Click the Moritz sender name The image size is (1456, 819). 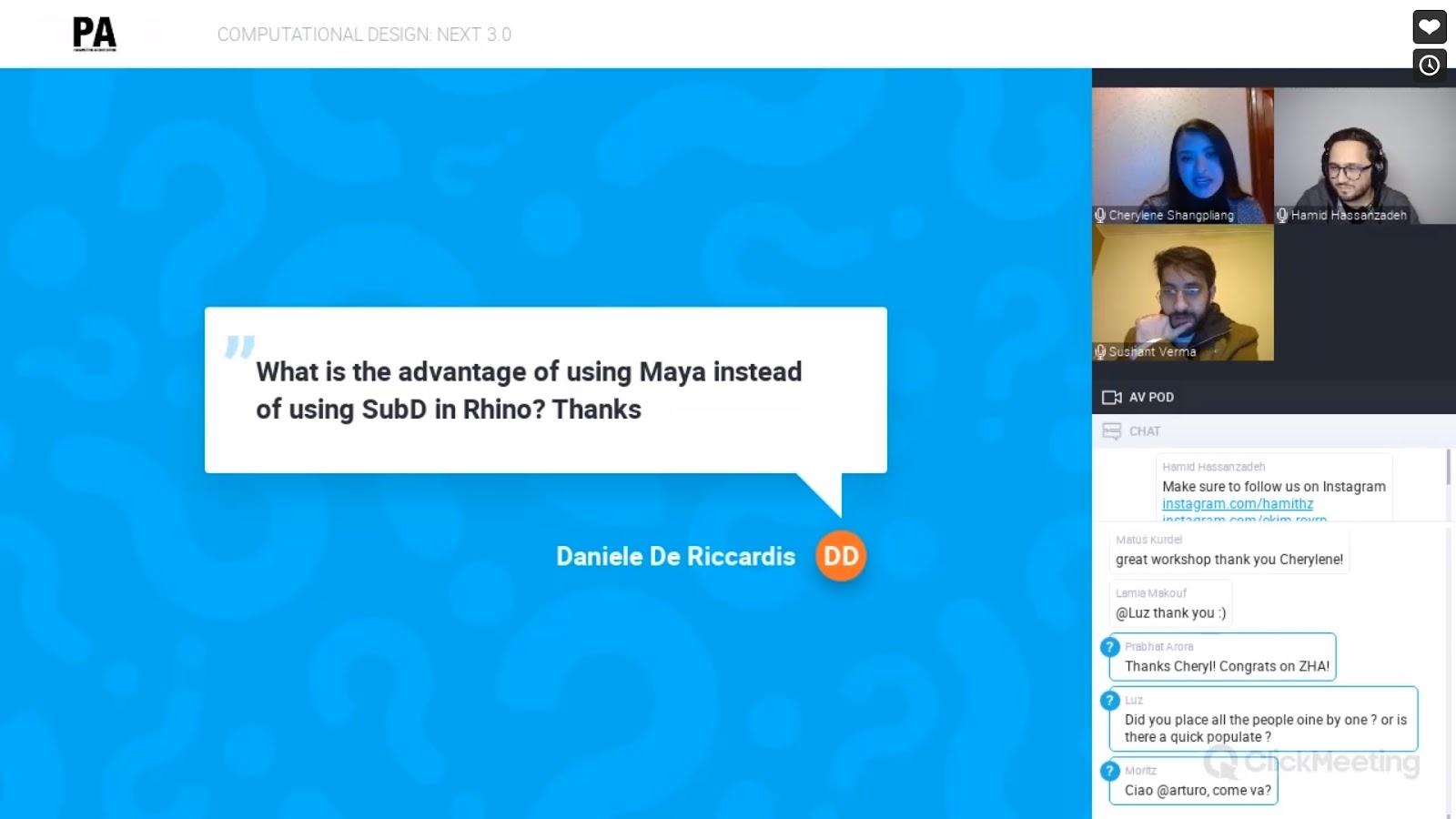1140,771
